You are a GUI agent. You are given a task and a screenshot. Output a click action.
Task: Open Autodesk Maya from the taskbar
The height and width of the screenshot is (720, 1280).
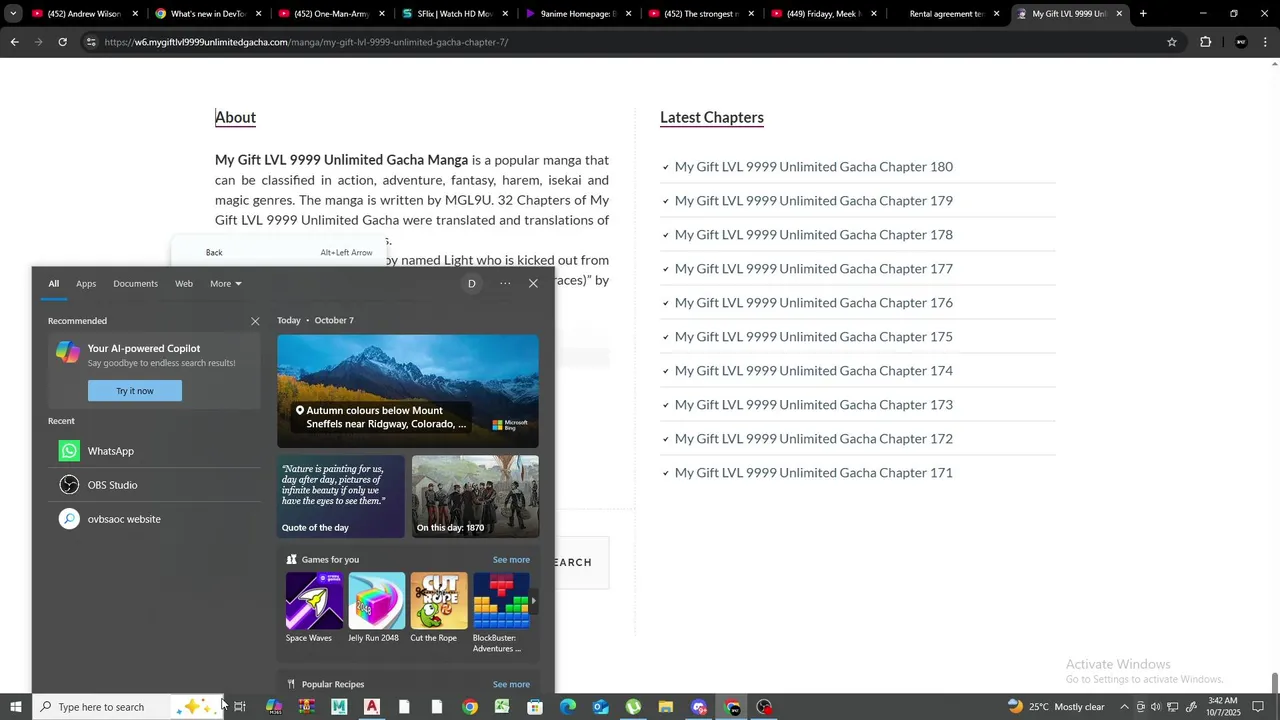pyautogui.click(x=339, y=707)
